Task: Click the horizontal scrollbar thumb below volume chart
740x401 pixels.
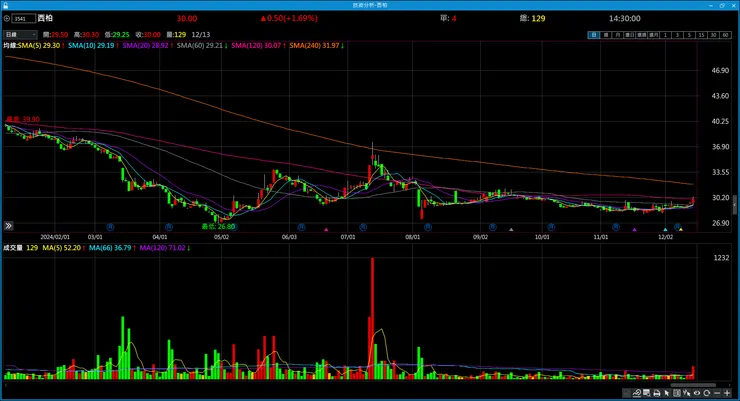Action: tap(693, 385)
